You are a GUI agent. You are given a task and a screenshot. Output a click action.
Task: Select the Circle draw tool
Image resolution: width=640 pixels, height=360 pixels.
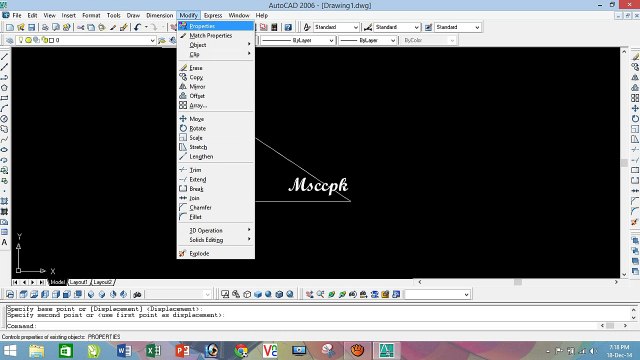[4, 119]
